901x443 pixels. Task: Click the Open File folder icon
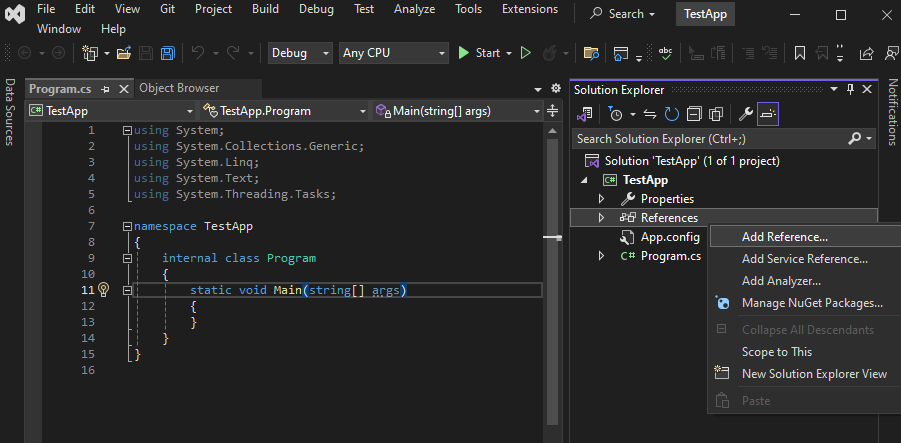point(124,53)
